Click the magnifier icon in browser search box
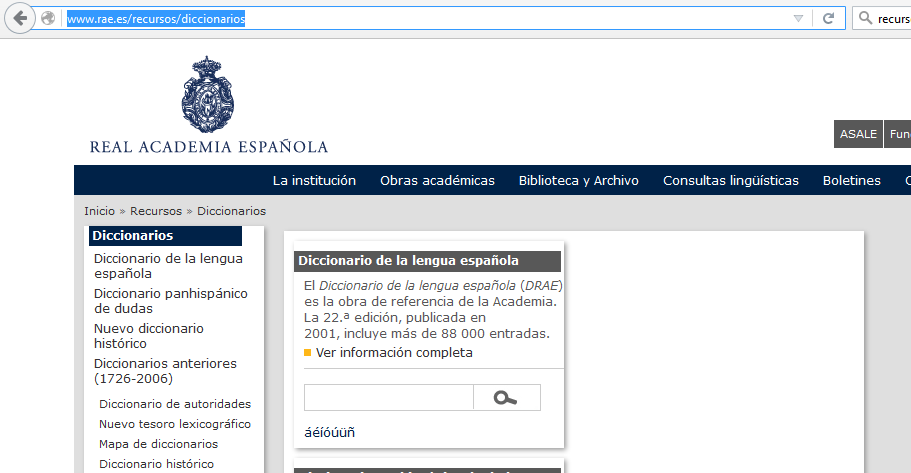This screenshot has width=911, height=473. tap(865, 19)
